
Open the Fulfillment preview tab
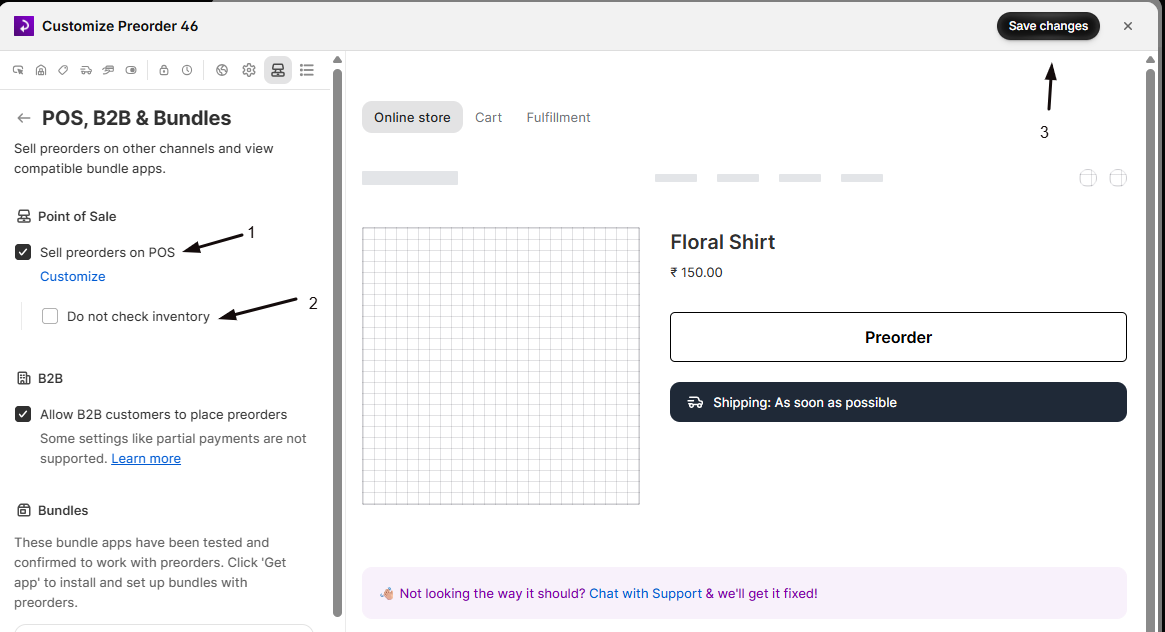pos(559,117)
